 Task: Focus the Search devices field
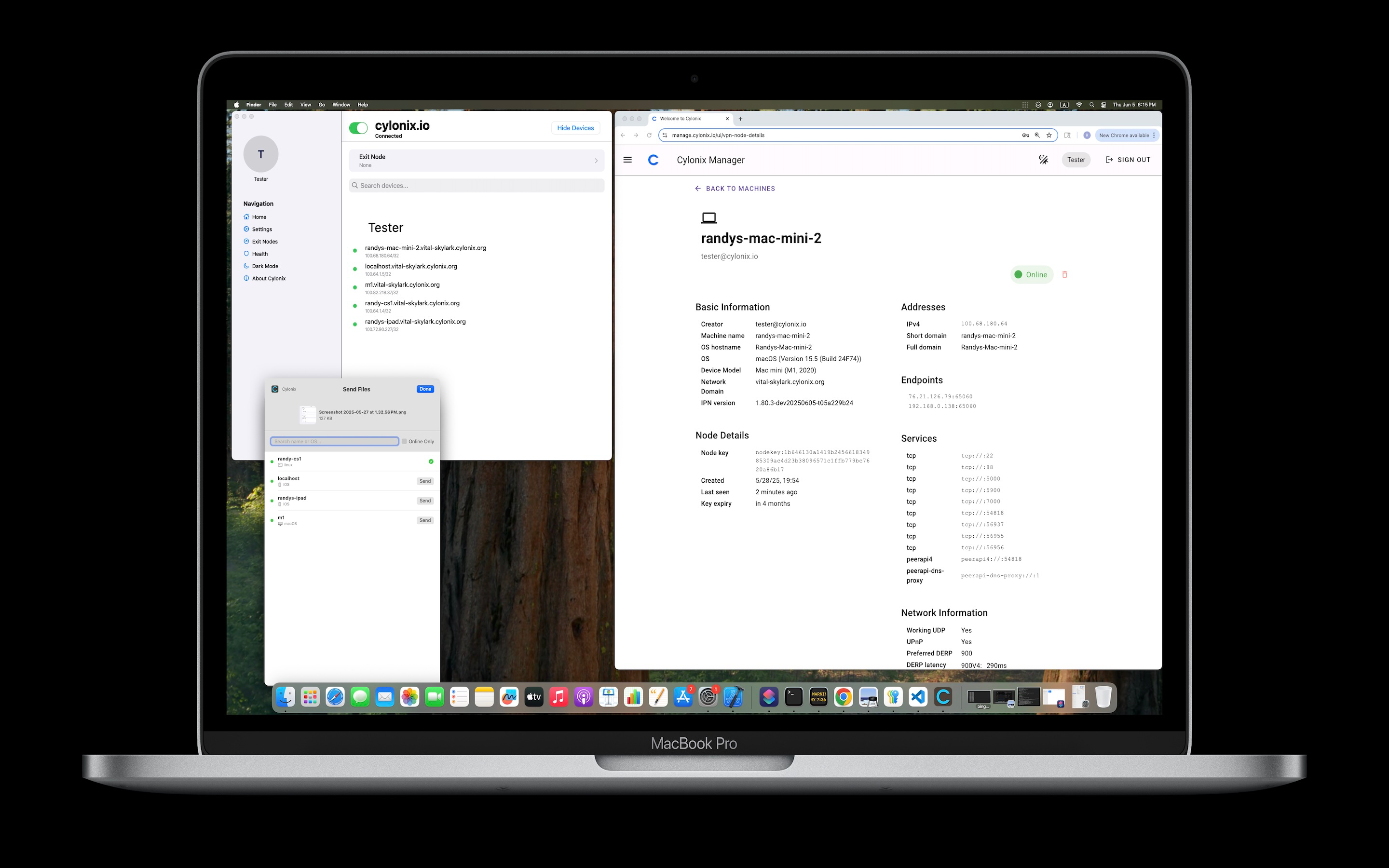(477, 186)
